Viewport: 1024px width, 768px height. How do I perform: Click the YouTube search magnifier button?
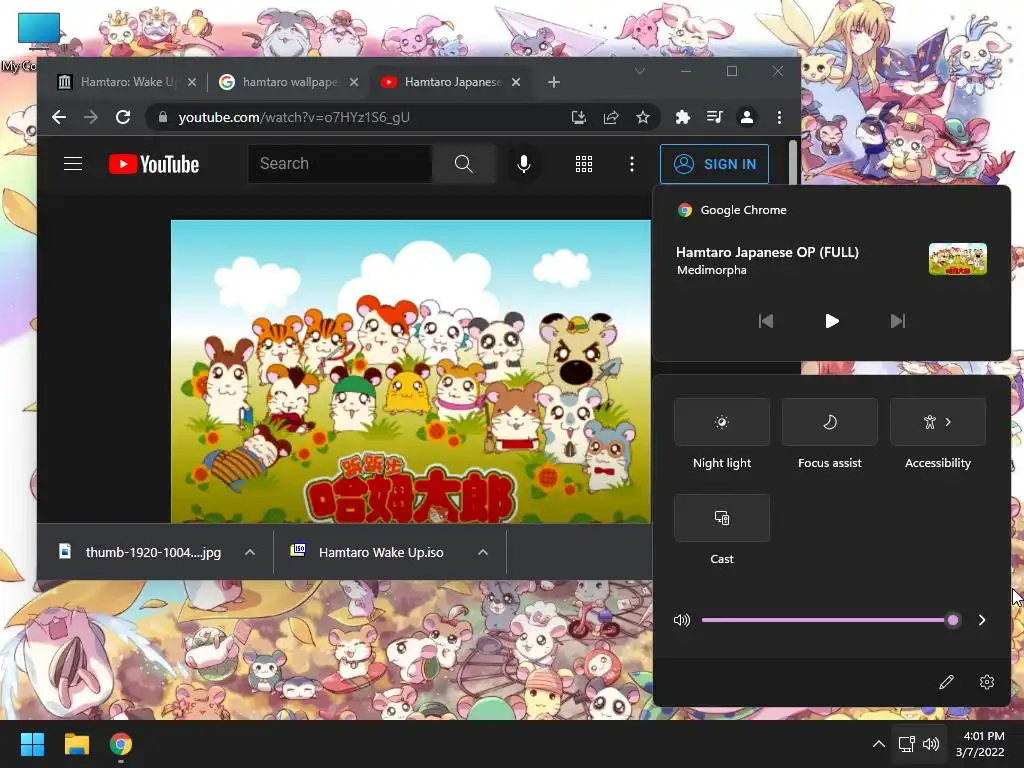click(464, 163)
